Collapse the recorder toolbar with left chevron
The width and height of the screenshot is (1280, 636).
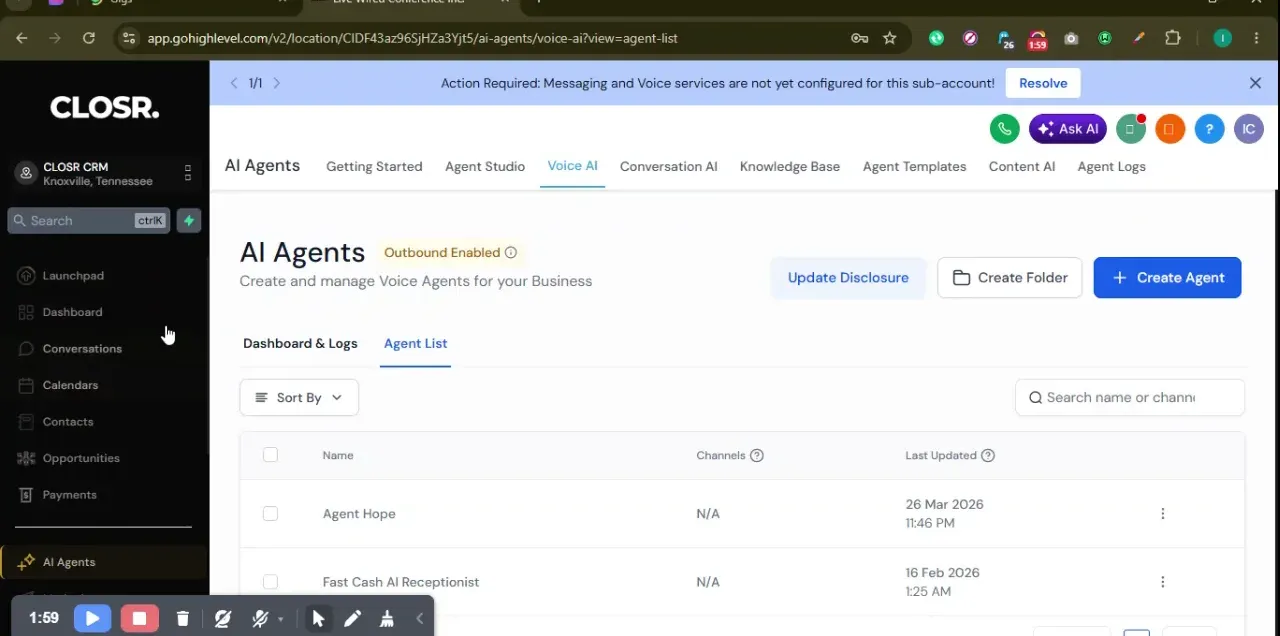point(420,619)
